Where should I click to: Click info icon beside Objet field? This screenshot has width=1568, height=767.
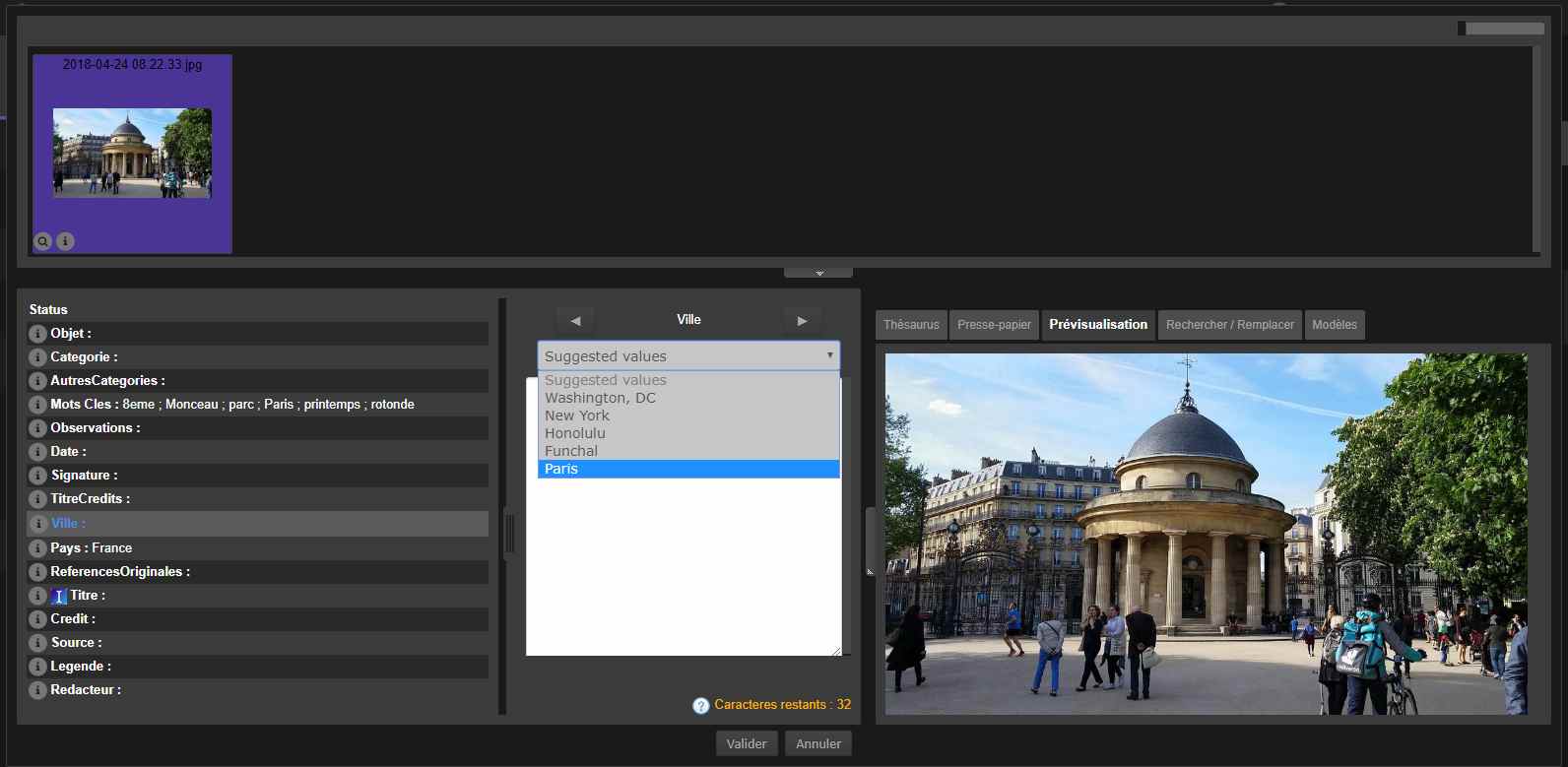(37, 334)
